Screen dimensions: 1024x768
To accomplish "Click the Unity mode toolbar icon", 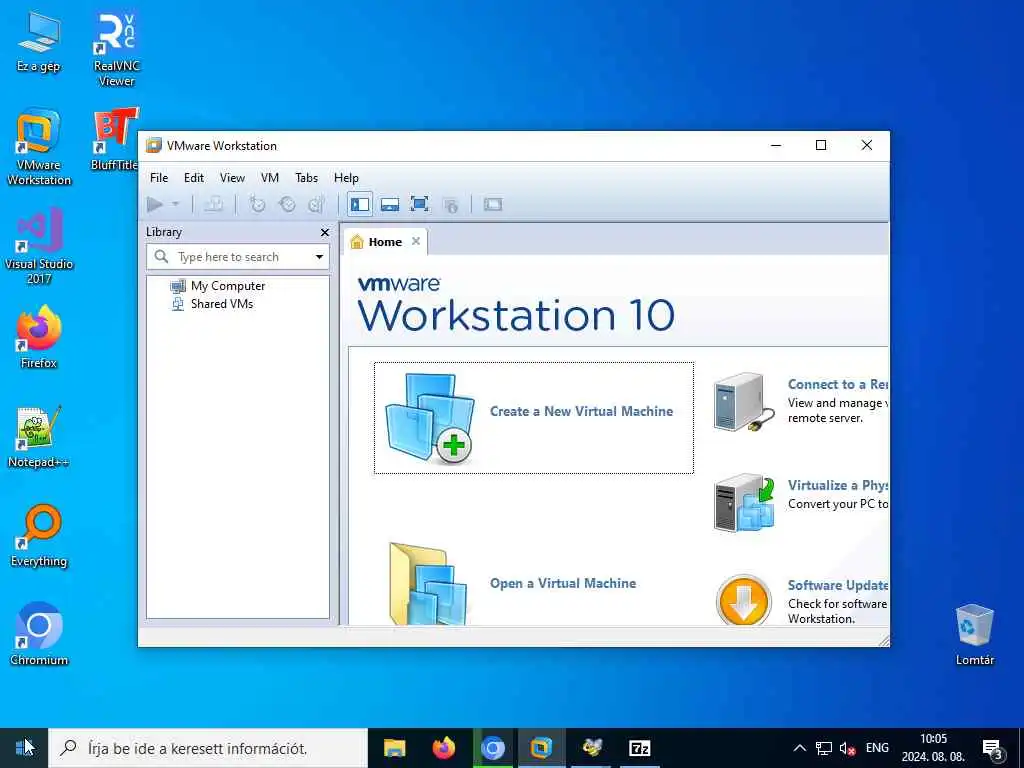I will (450, 204).
